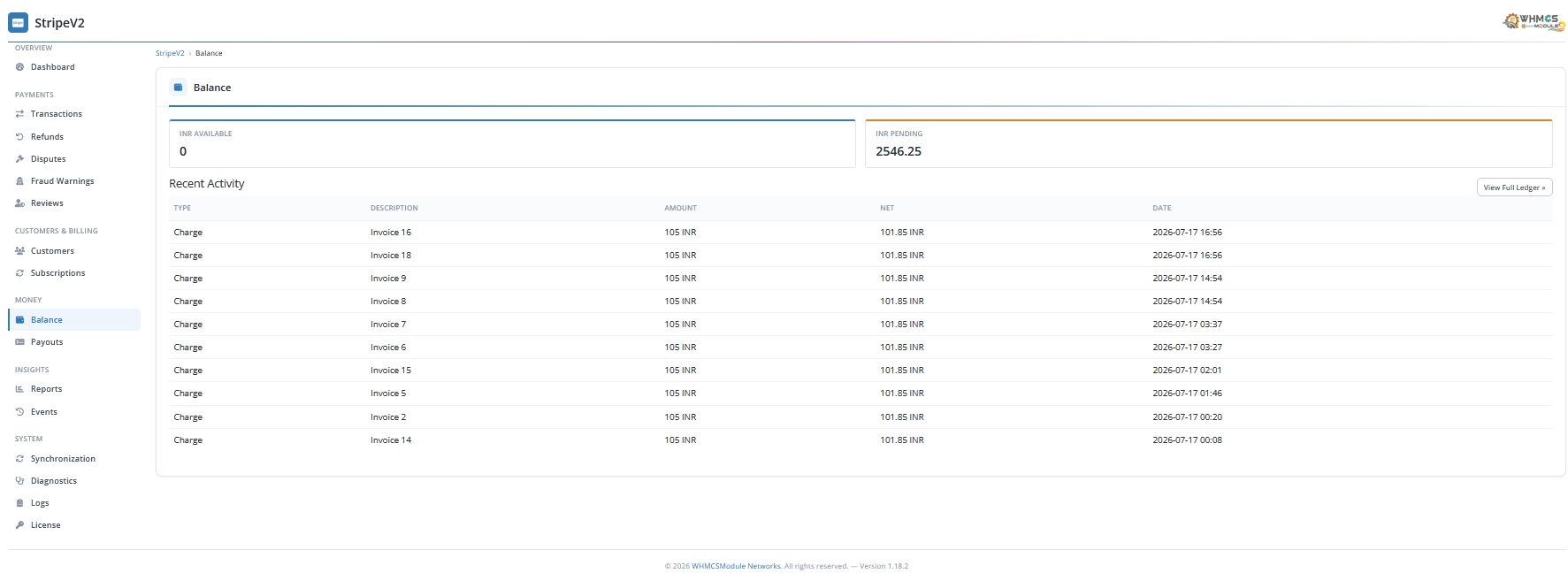Open the Dashboard page

(x=74, y=67)
